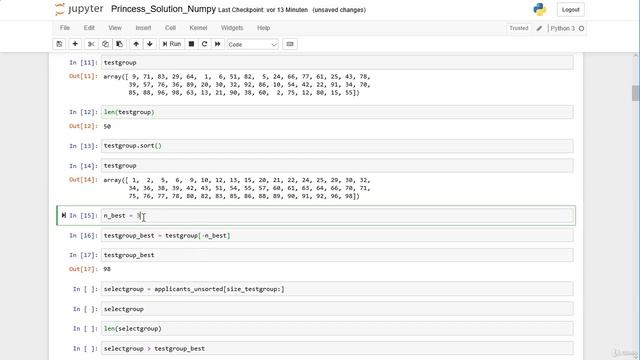Click the In [16] prompt label

tap(83, 236)
